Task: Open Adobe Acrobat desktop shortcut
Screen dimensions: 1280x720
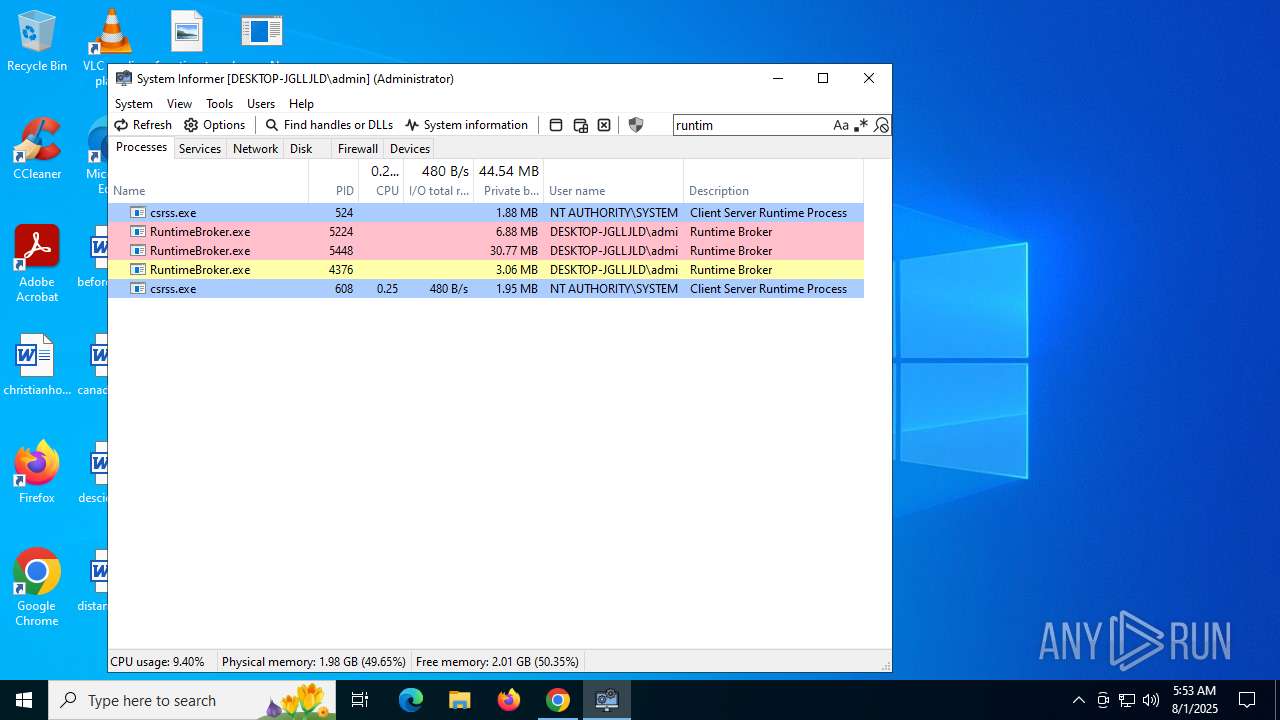Action: [37, 264]
